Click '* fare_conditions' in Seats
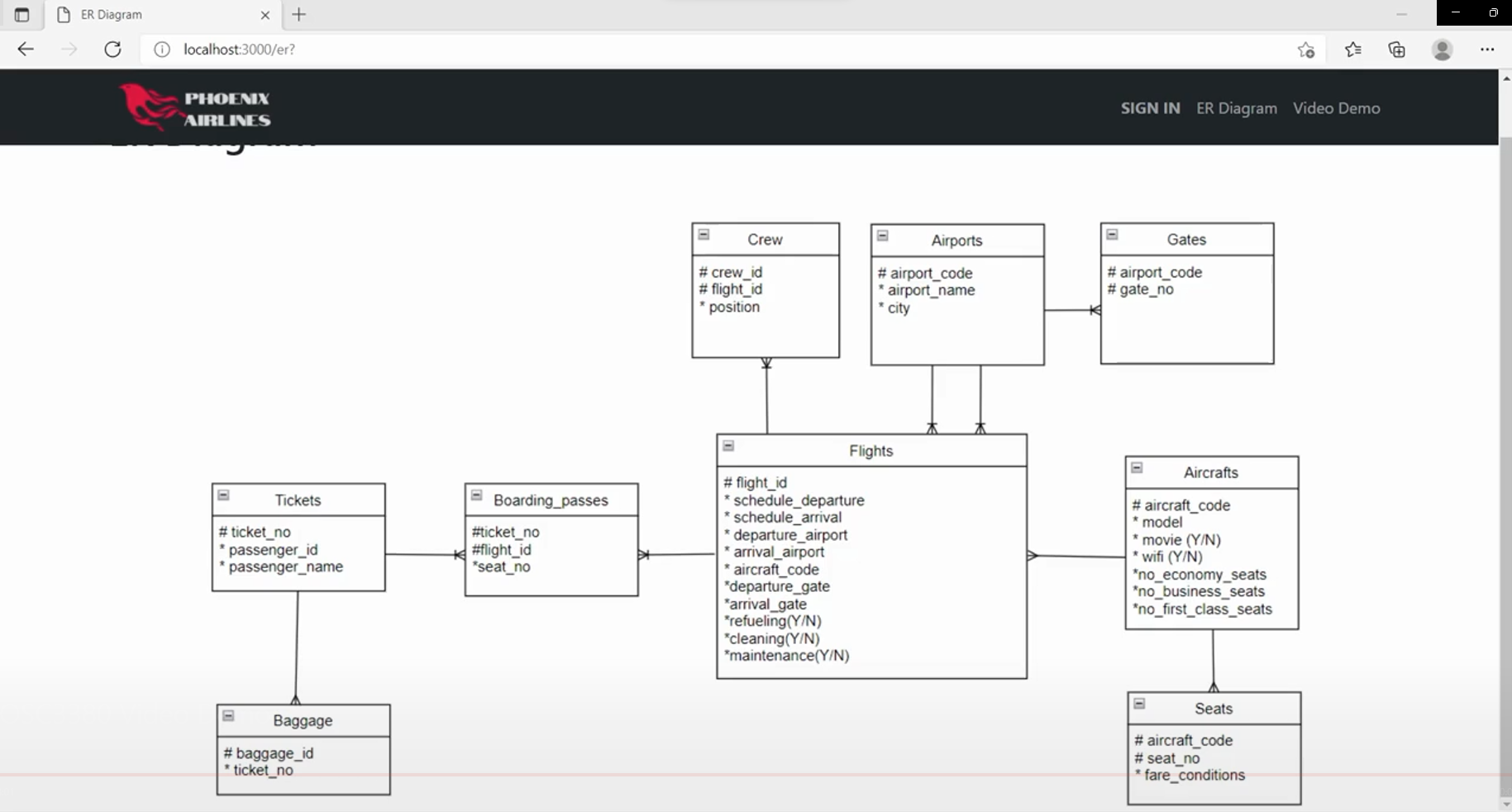The height and width of the screenshot is (812, 1512). 1190,775
